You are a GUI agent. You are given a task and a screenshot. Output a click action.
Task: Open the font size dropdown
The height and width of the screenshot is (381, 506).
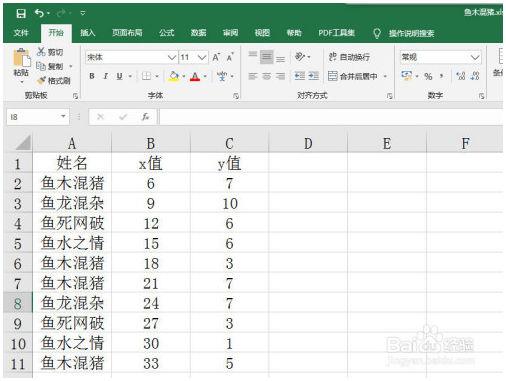(x=202, y=57)
